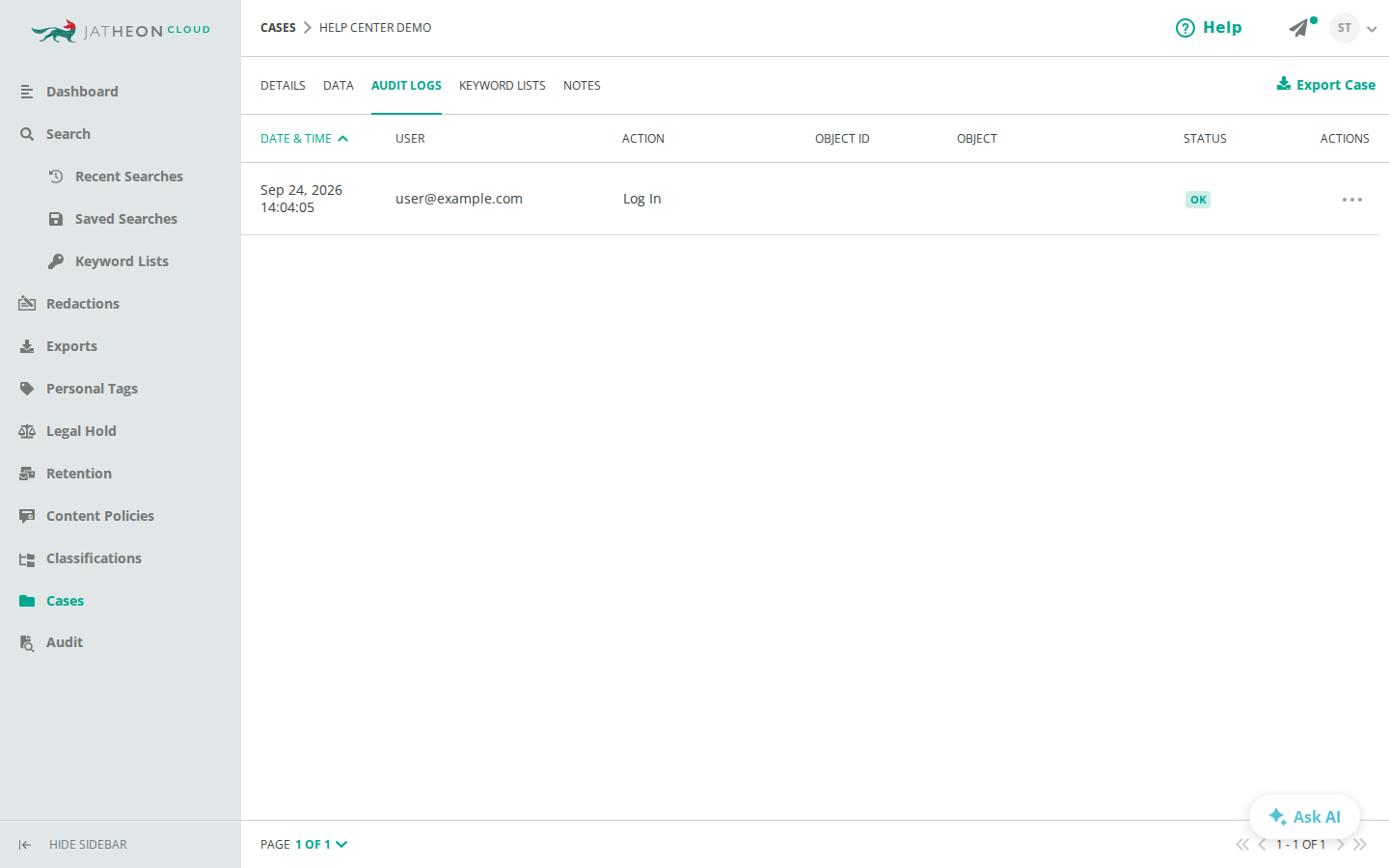Click the Ask AI button
The image size is (1389, 868).
1304,817
